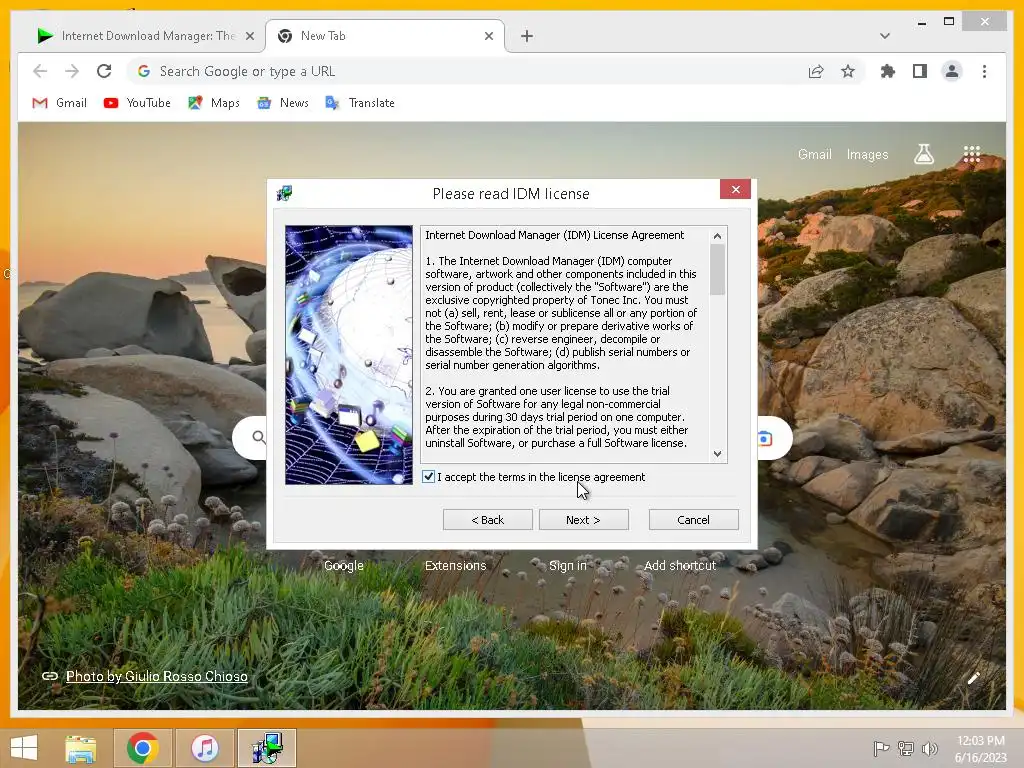
Task: Cancel the IDM installation
Action: (x=694, y=520)
